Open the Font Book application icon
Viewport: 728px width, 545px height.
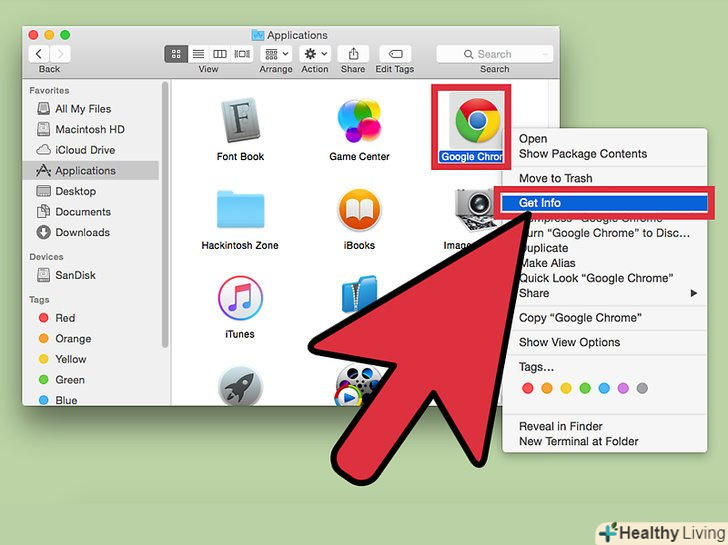[240, 120]
